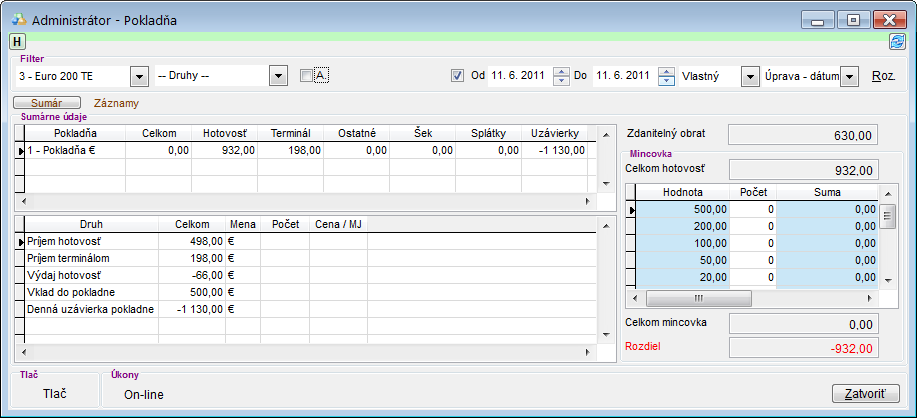Image resolution: width=918 pixels, height=419 pixels.
Task: Click count field for 500,00 denomination
Action: pos(753,209)
